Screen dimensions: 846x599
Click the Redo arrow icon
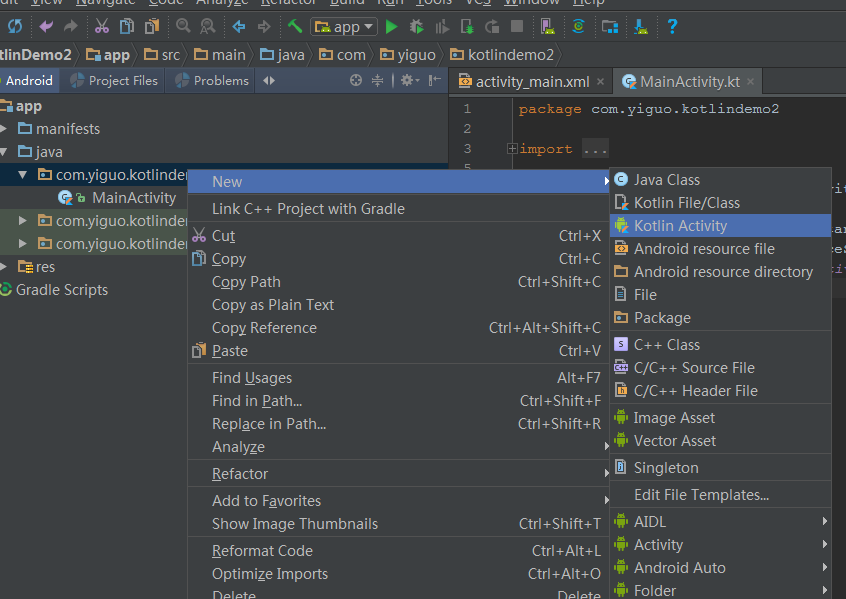tap(70, 26)
